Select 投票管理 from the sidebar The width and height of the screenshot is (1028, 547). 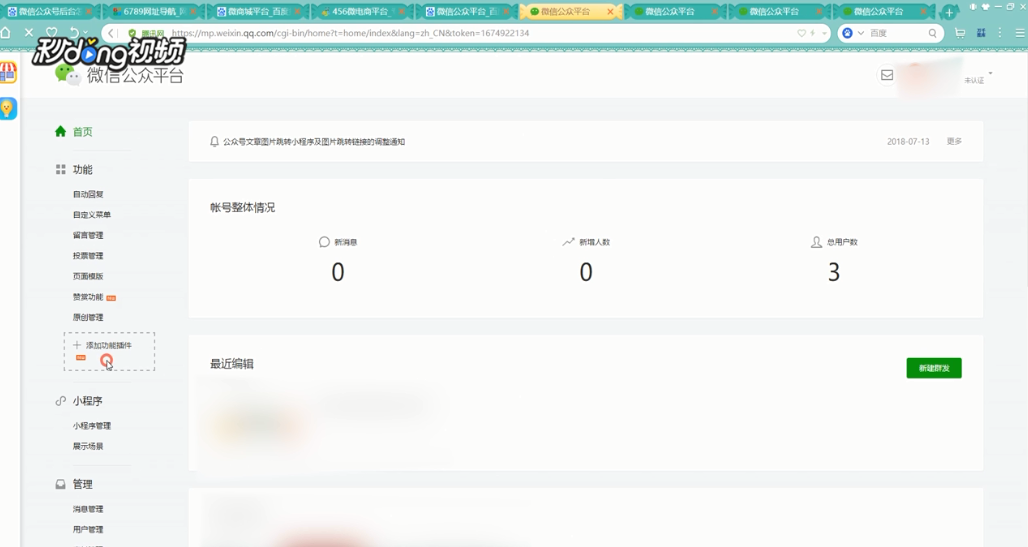click(x=88, y=255)
